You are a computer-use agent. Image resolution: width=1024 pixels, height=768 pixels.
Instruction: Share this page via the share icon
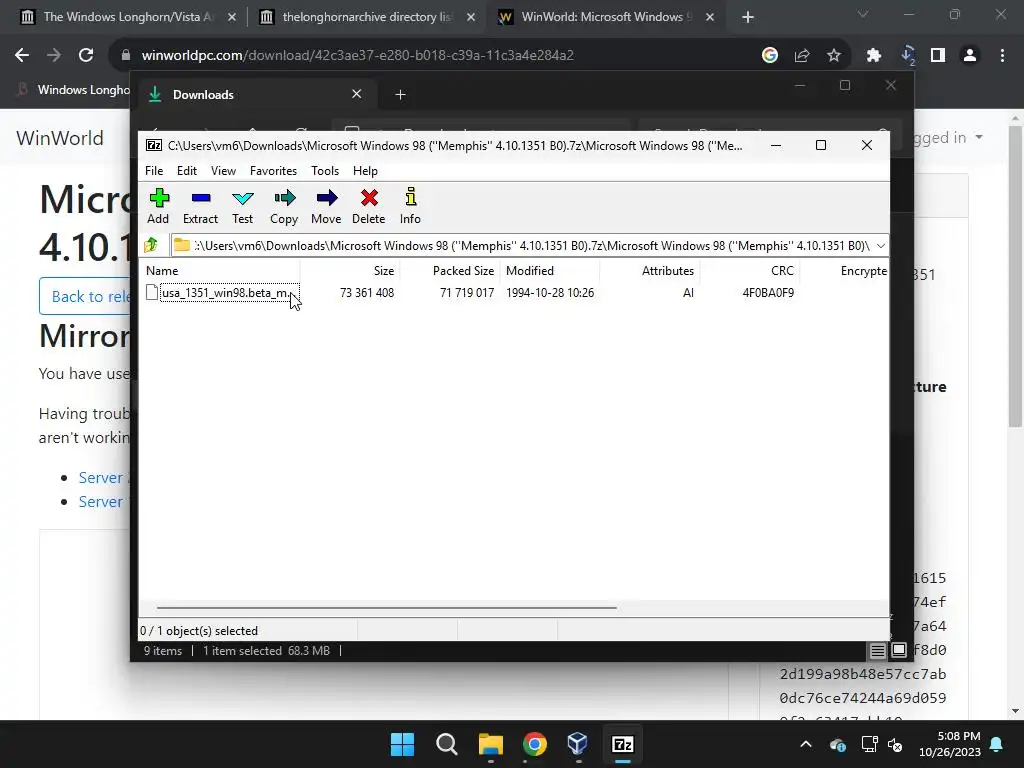(x=802, y=56)
